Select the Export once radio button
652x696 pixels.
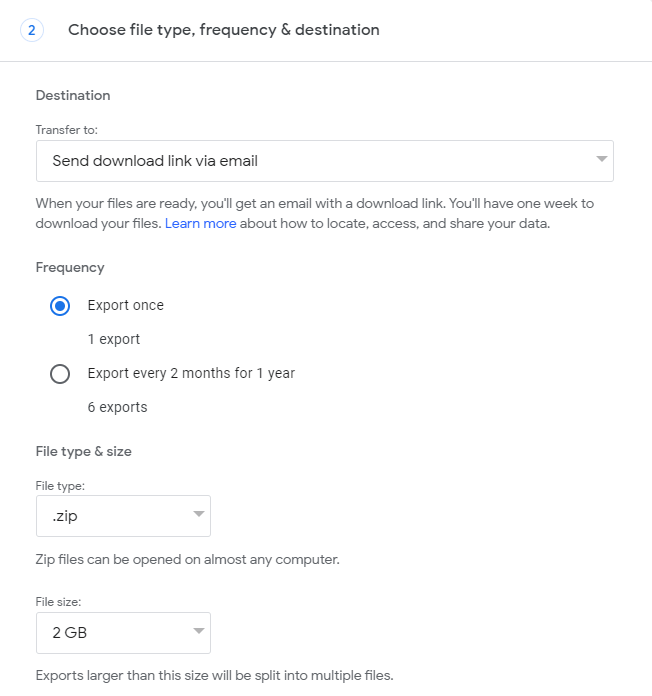(60, 306)
